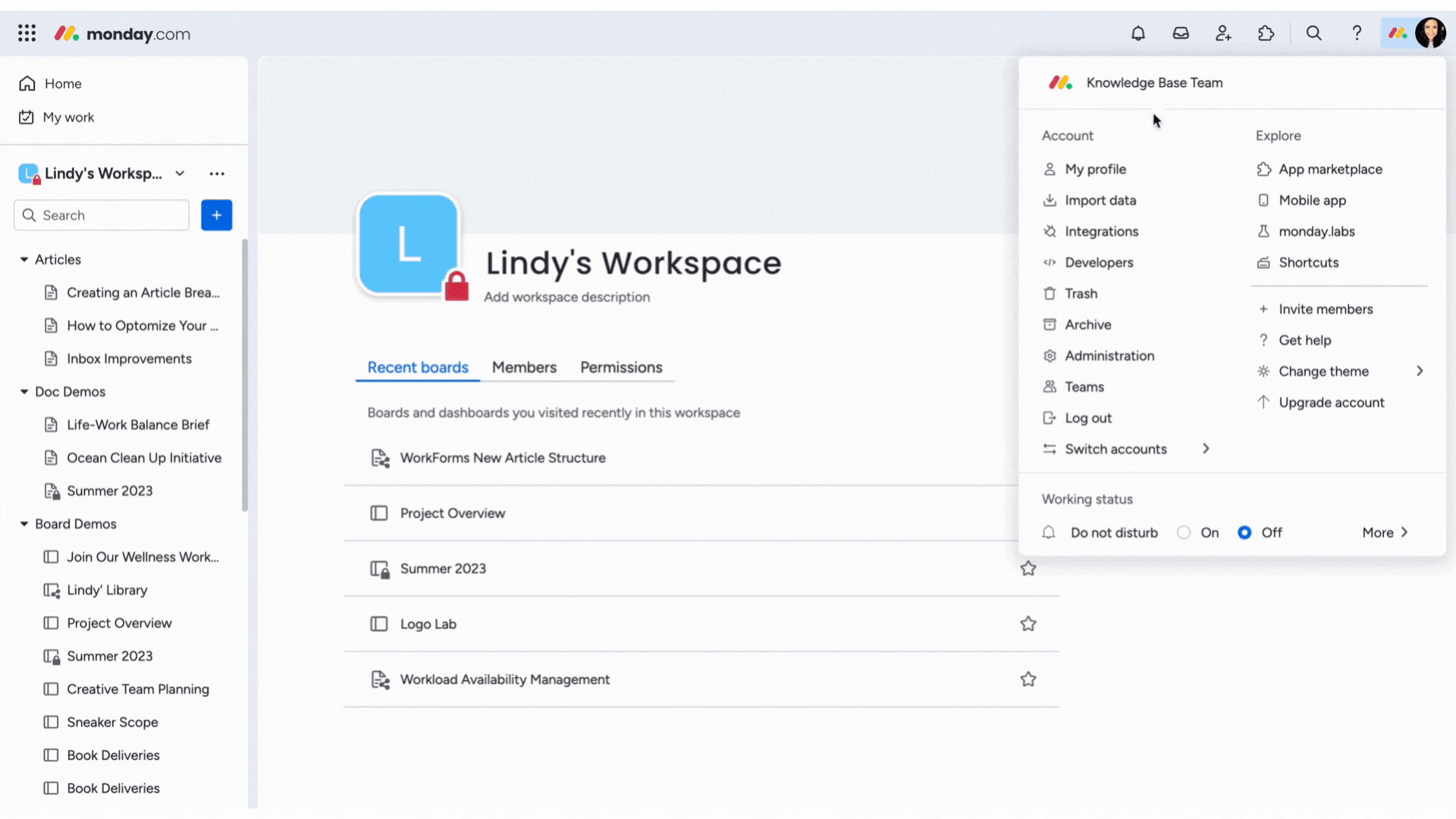Open the notifications bell icon
Viewport: 1456px width, 819px height.
point(1137,33)
